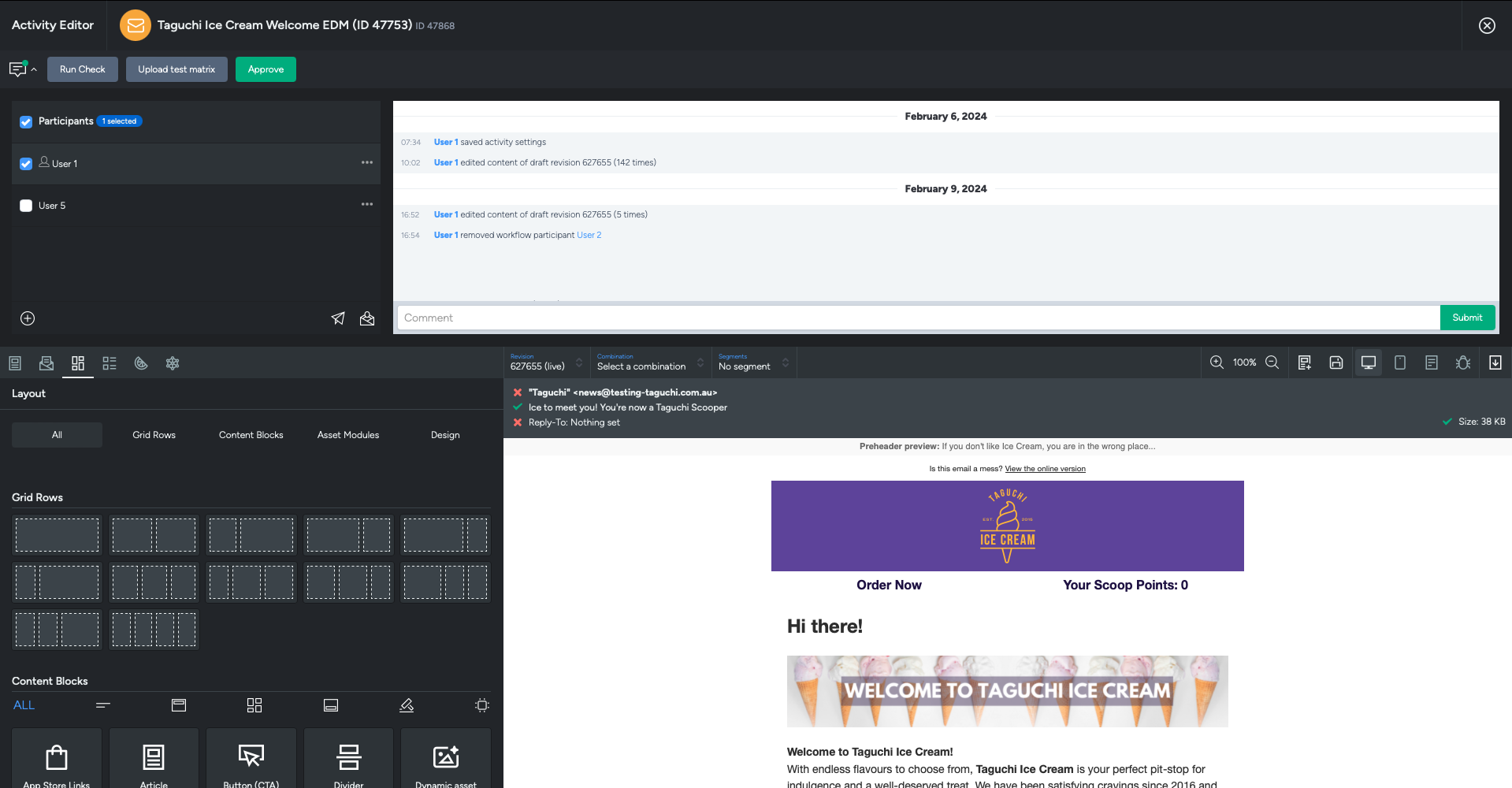Select the desktop preview icon
Image resolution: width=1512 pixels, height=788 pixels.
pyautogui.click(x=1368, y=362)
